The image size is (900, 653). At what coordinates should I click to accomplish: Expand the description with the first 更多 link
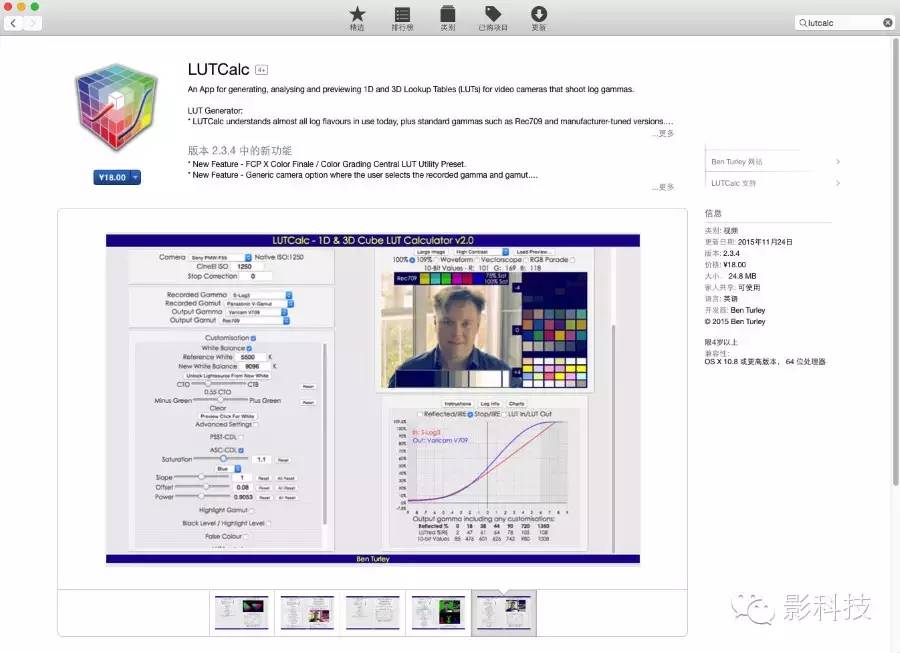coord(663,133)
